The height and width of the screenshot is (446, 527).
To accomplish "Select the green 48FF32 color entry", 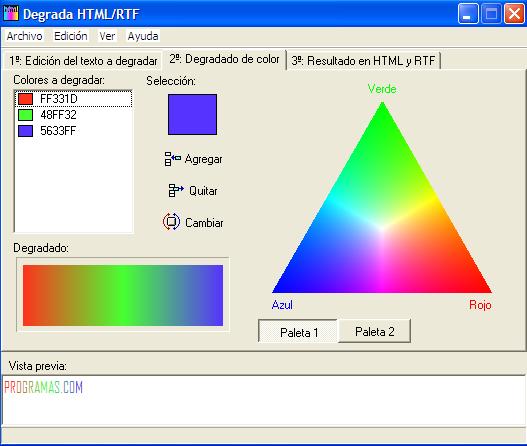I will tap(74, 115).
